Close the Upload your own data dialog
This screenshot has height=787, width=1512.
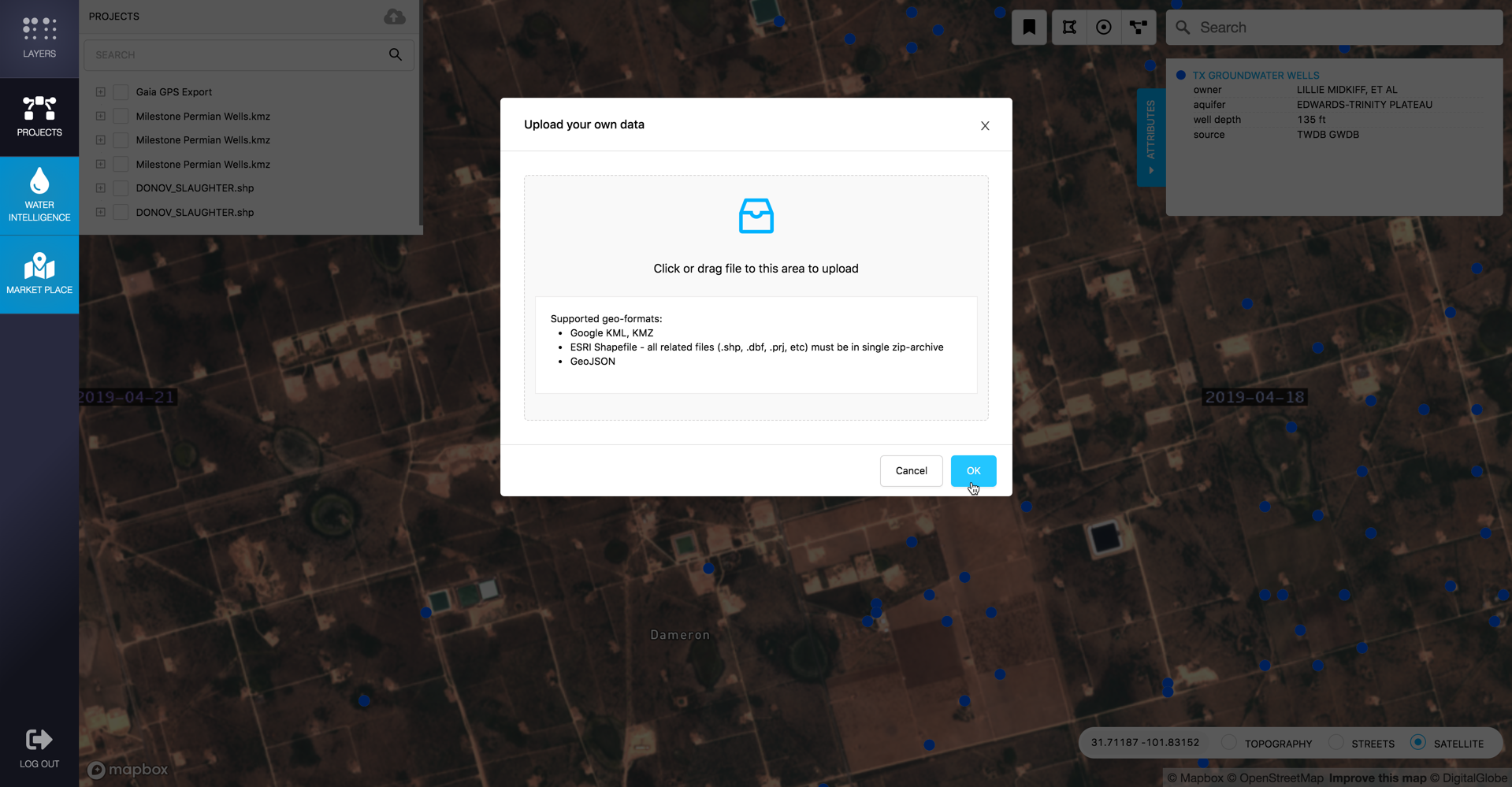pyautogui.click(x=985, y=126)
